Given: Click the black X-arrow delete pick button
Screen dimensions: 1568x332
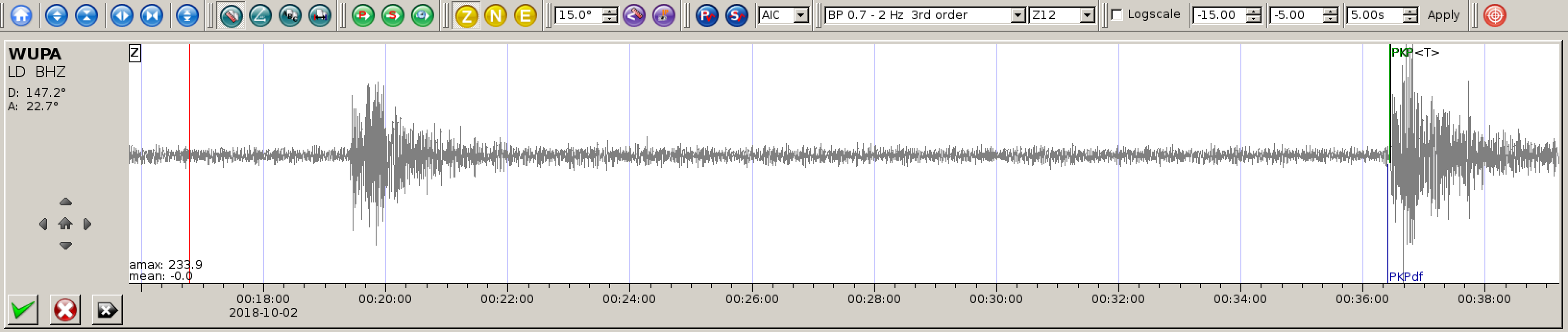Looking at the screenshot, I should [x=107, y=310].
